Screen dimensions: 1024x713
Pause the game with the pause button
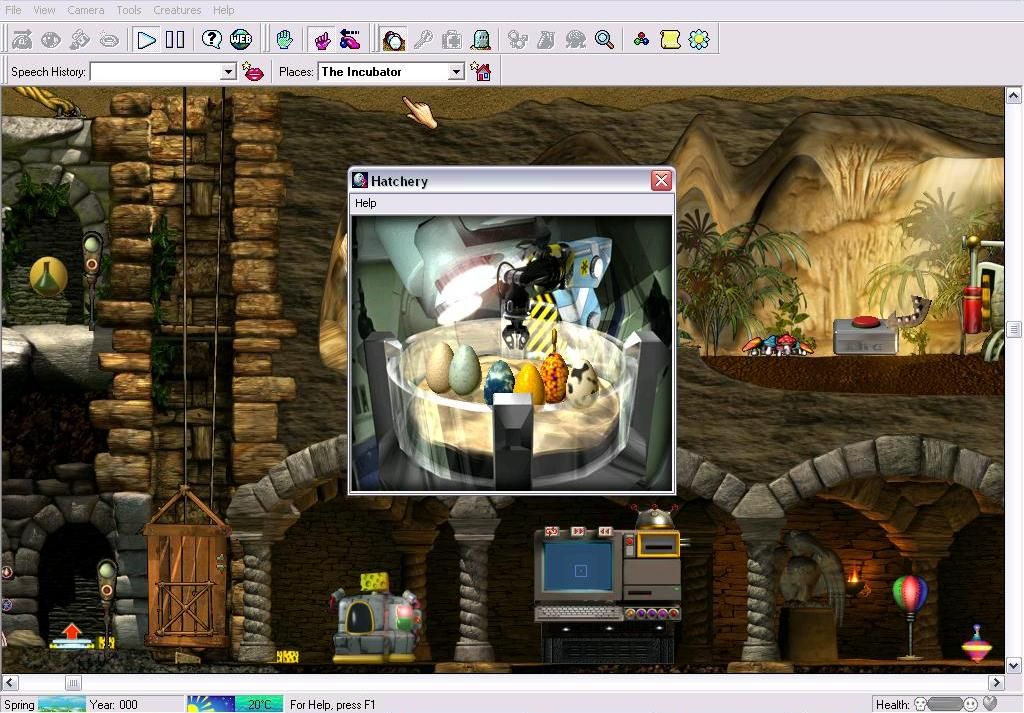(175, 40)
